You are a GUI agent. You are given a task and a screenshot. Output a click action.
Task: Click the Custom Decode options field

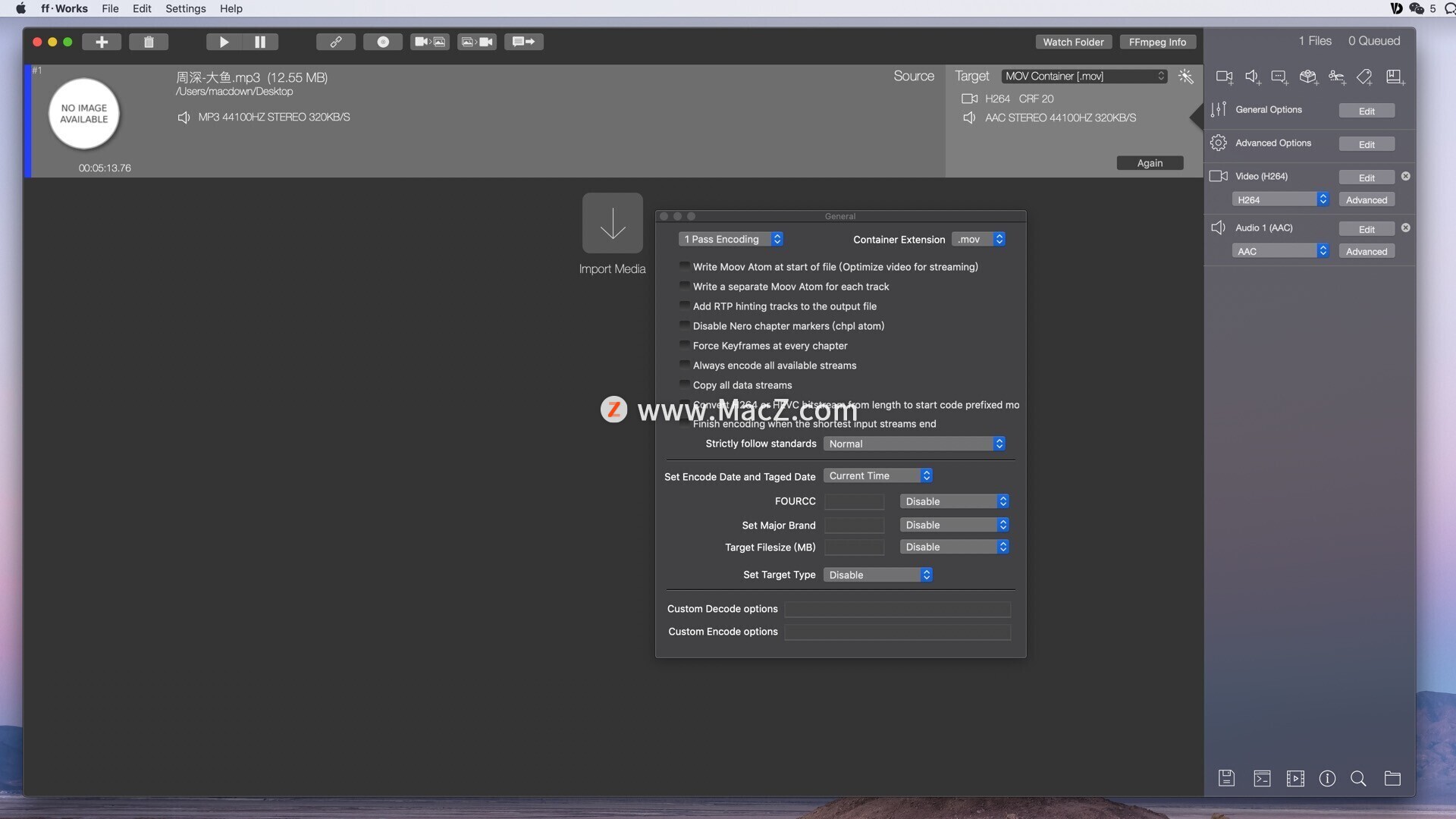(897, 609)
